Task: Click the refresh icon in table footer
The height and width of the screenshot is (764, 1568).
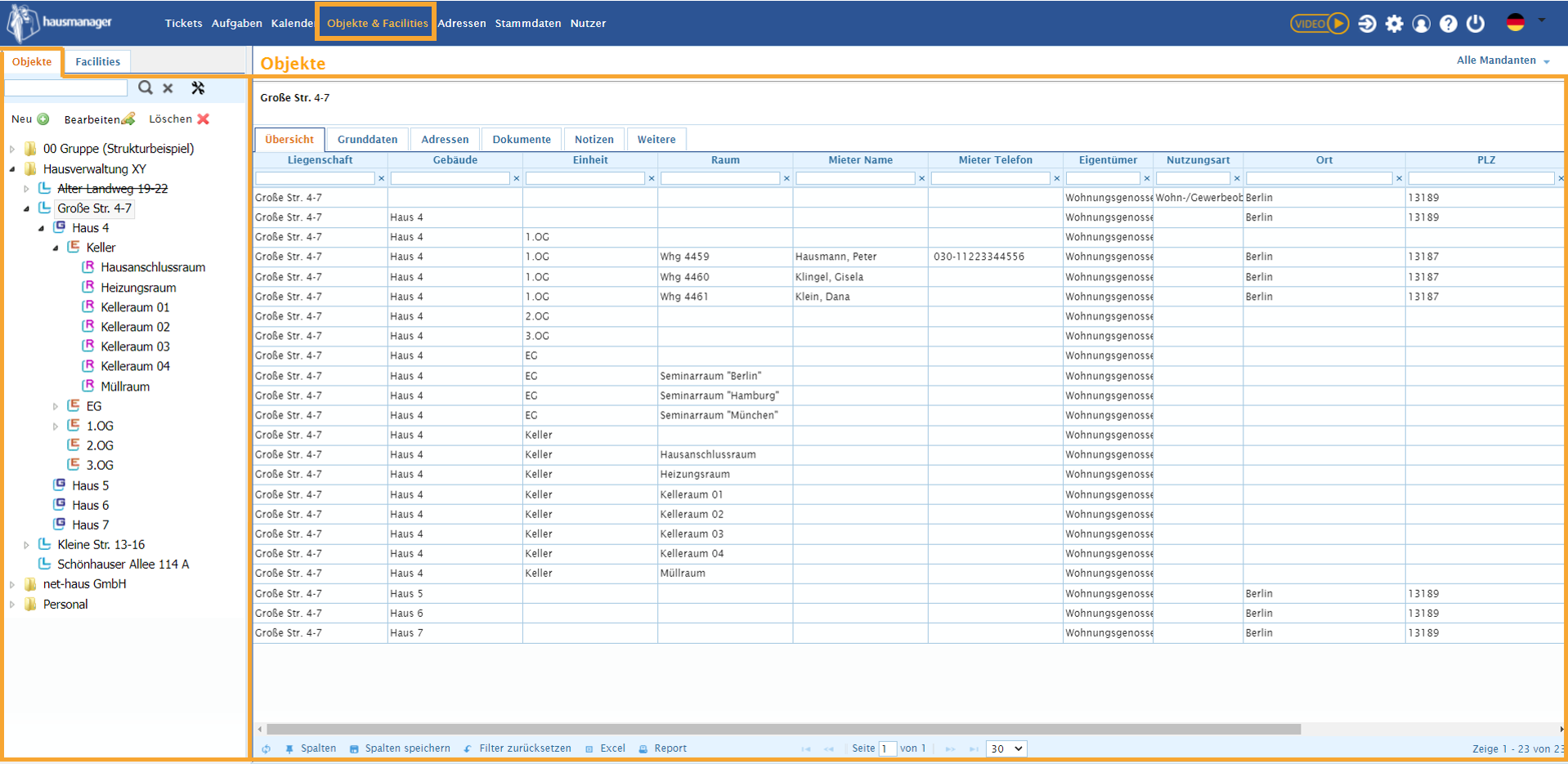Action: click(267, 749)
